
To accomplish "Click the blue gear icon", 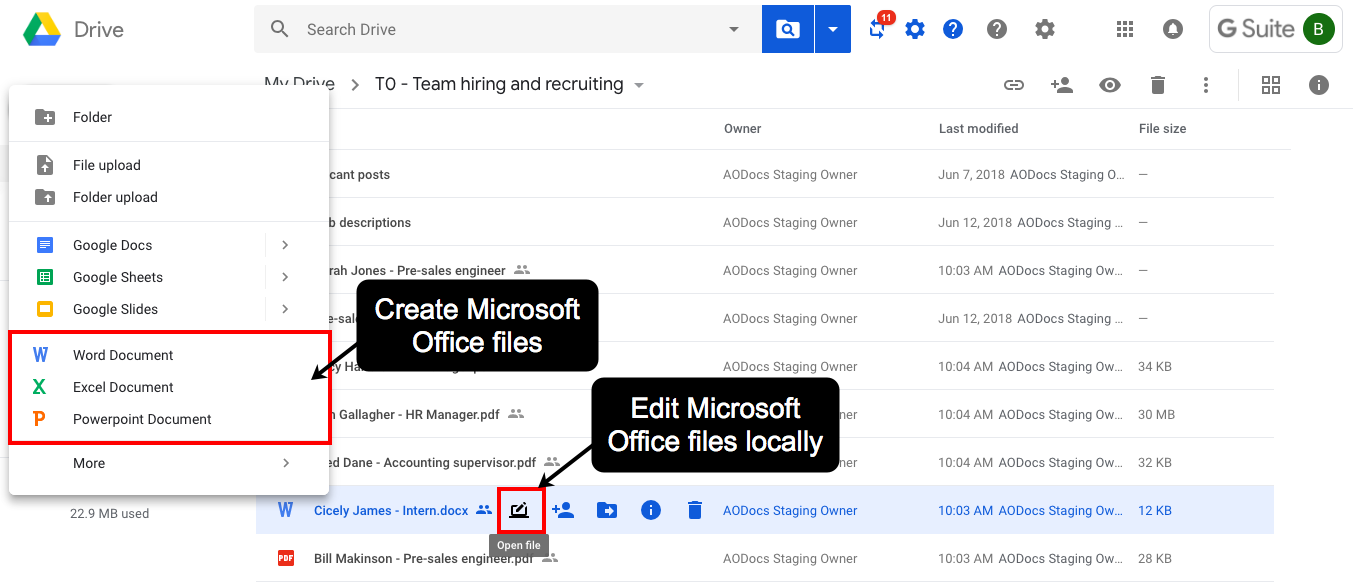I will click(x=915, y=29).
